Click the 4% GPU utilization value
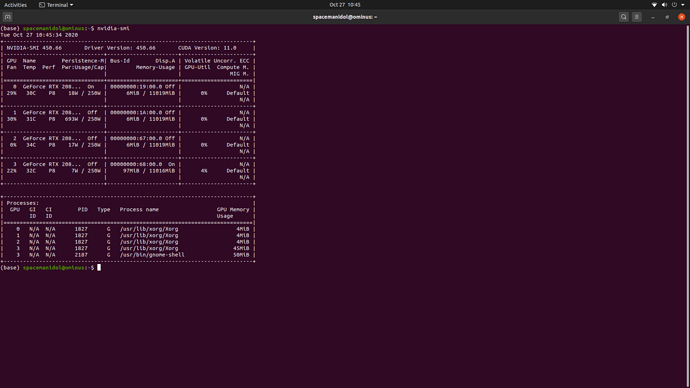The image size is (690, 388). pyautogui.click(x=204, y=171)
